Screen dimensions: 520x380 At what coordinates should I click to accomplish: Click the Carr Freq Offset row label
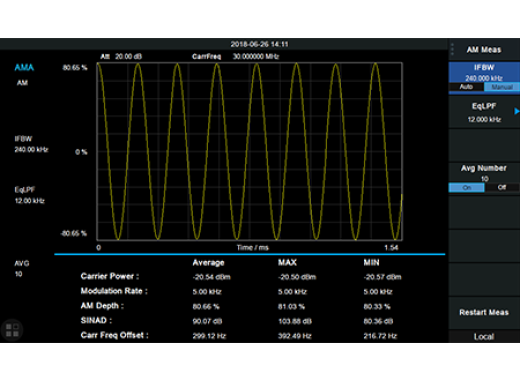click(114, 335)
